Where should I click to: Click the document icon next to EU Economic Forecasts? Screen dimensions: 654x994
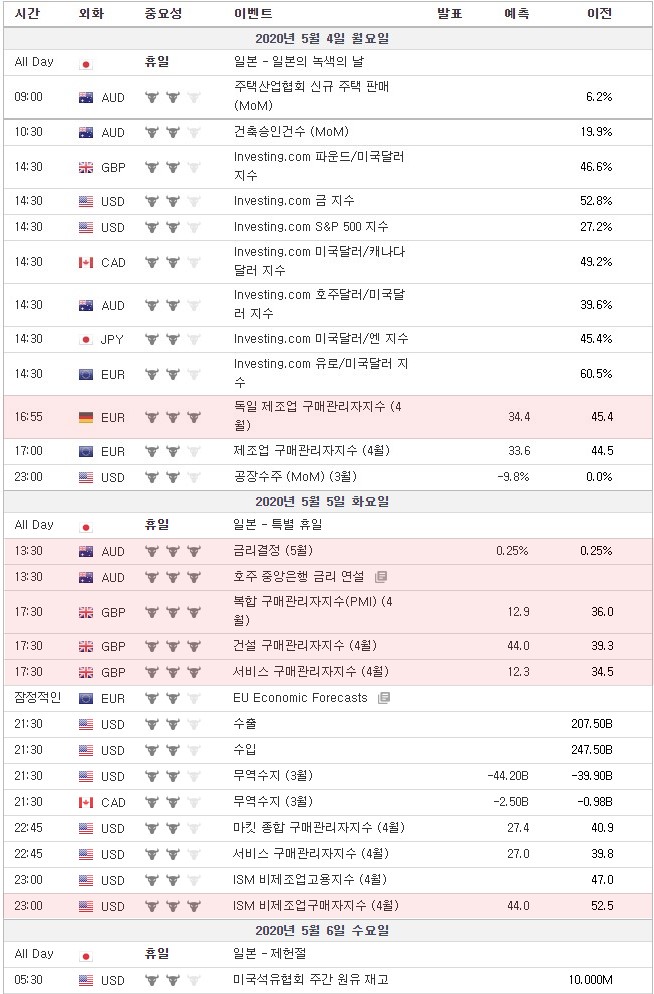click(x=383, y=698)
